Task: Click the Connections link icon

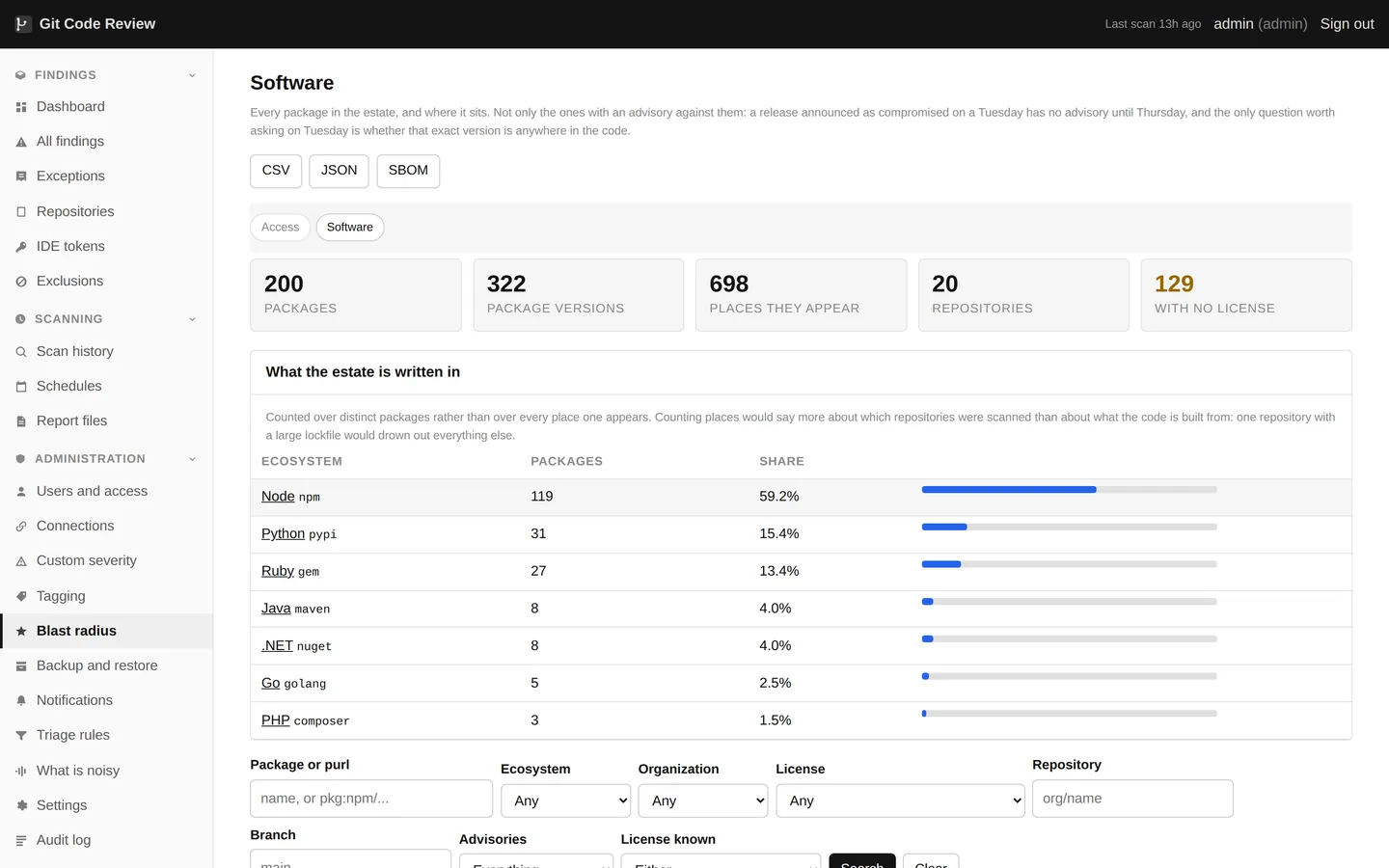Action: tap(21, 527)
